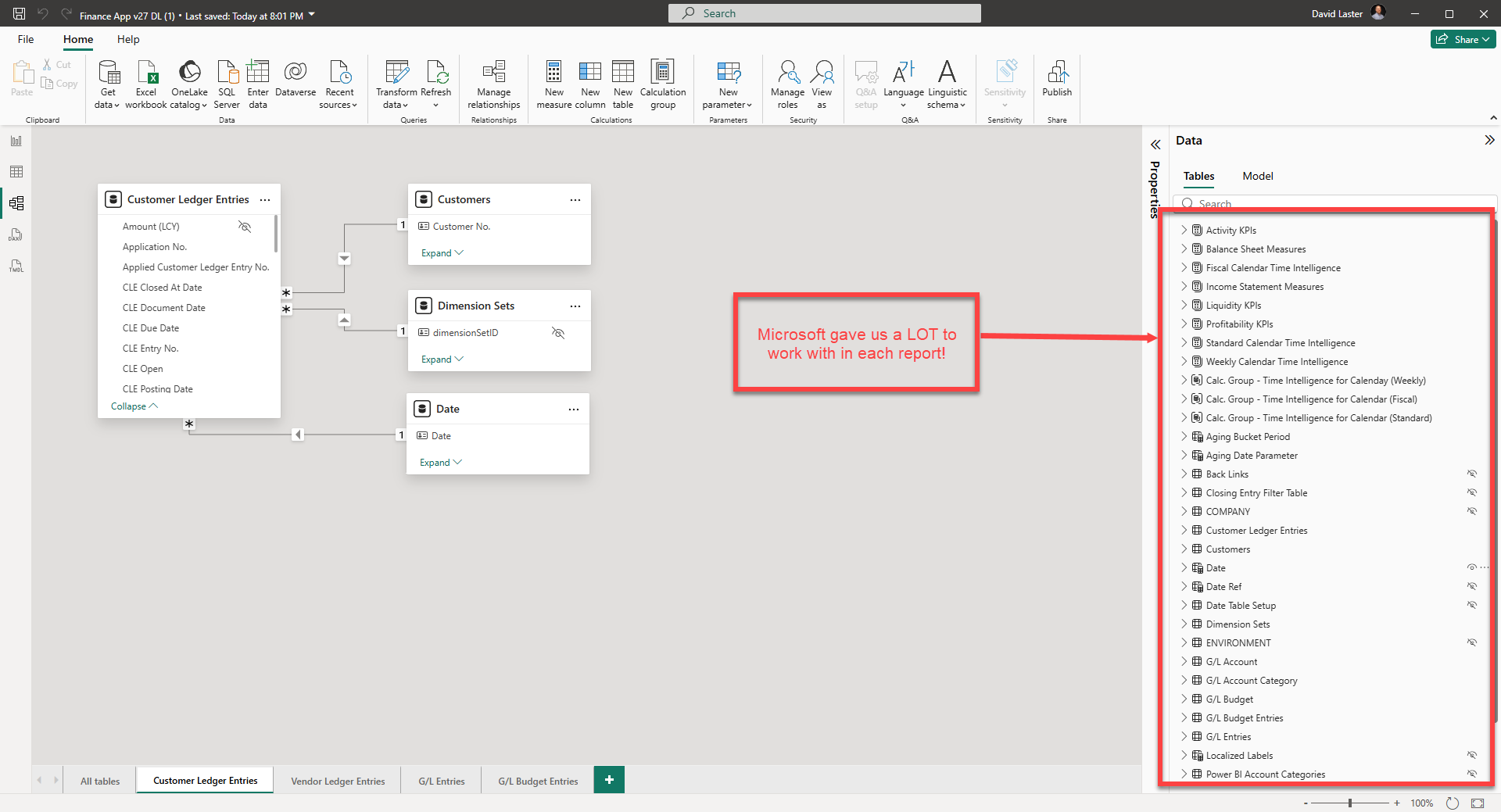Viewport: 1501px width, 812px height.
Task: Click the zoom slider handle
Action: point(1350,803)
